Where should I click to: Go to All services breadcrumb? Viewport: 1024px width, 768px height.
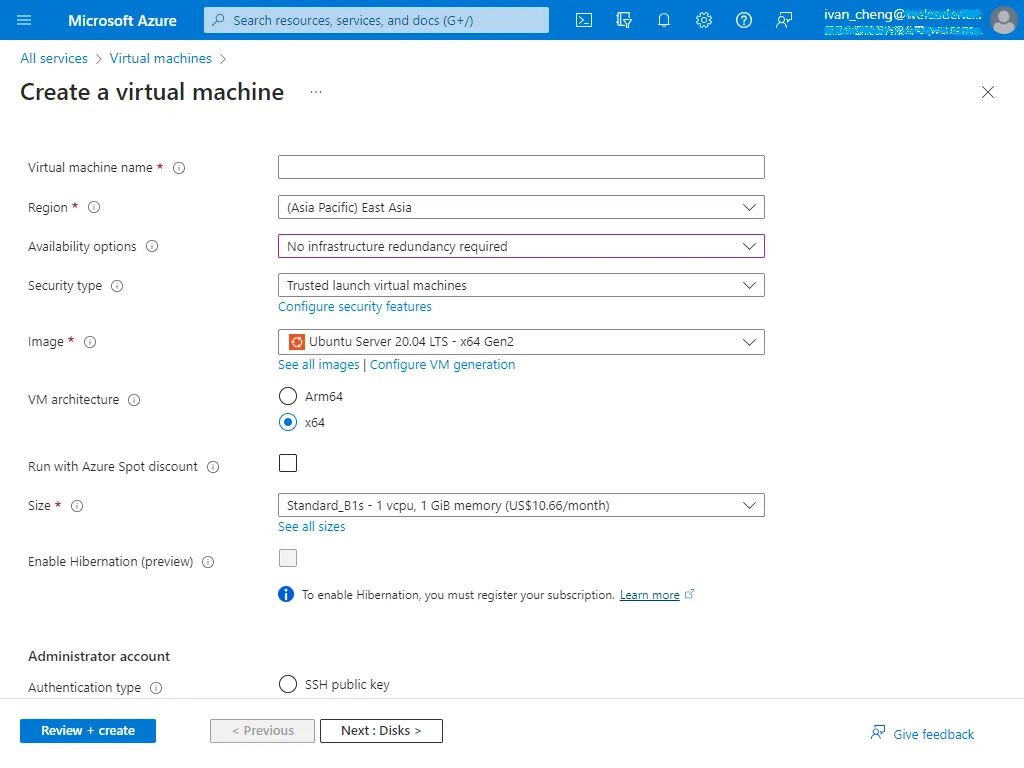click(54, 58)
